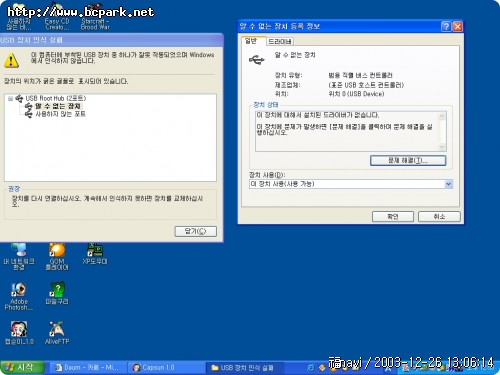The width and height of the screenshot is (500, 375).
Task: Click the help question-mark title bar button
Action: pos(446,26)
